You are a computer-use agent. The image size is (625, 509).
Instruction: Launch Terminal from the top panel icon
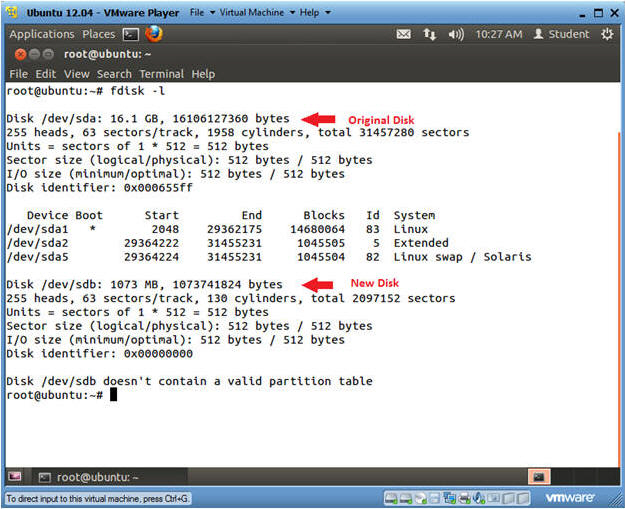pos(131,34)
